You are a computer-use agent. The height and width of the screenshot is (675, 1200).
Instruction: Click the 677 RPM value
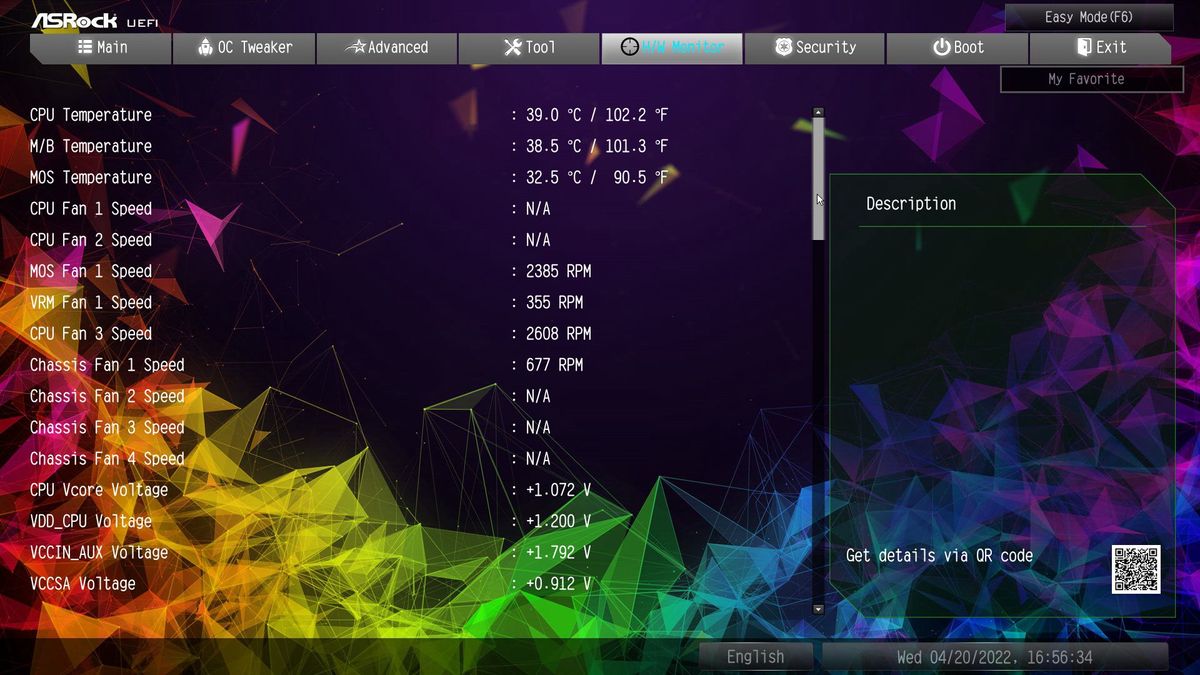coord(554,365)
